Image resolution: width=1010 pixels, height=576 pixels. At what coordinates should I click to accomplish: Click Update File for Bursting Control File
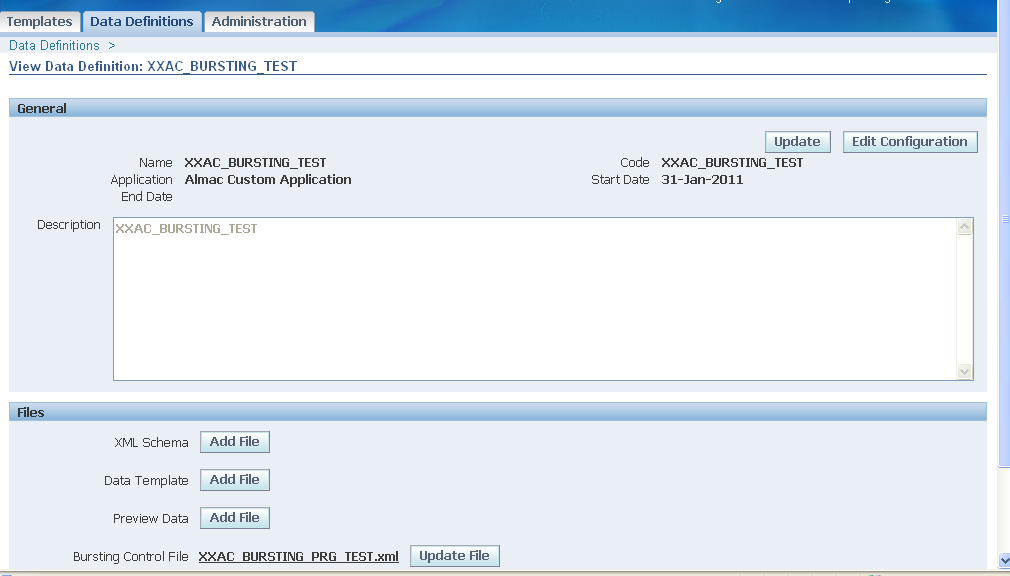point(454,556)
